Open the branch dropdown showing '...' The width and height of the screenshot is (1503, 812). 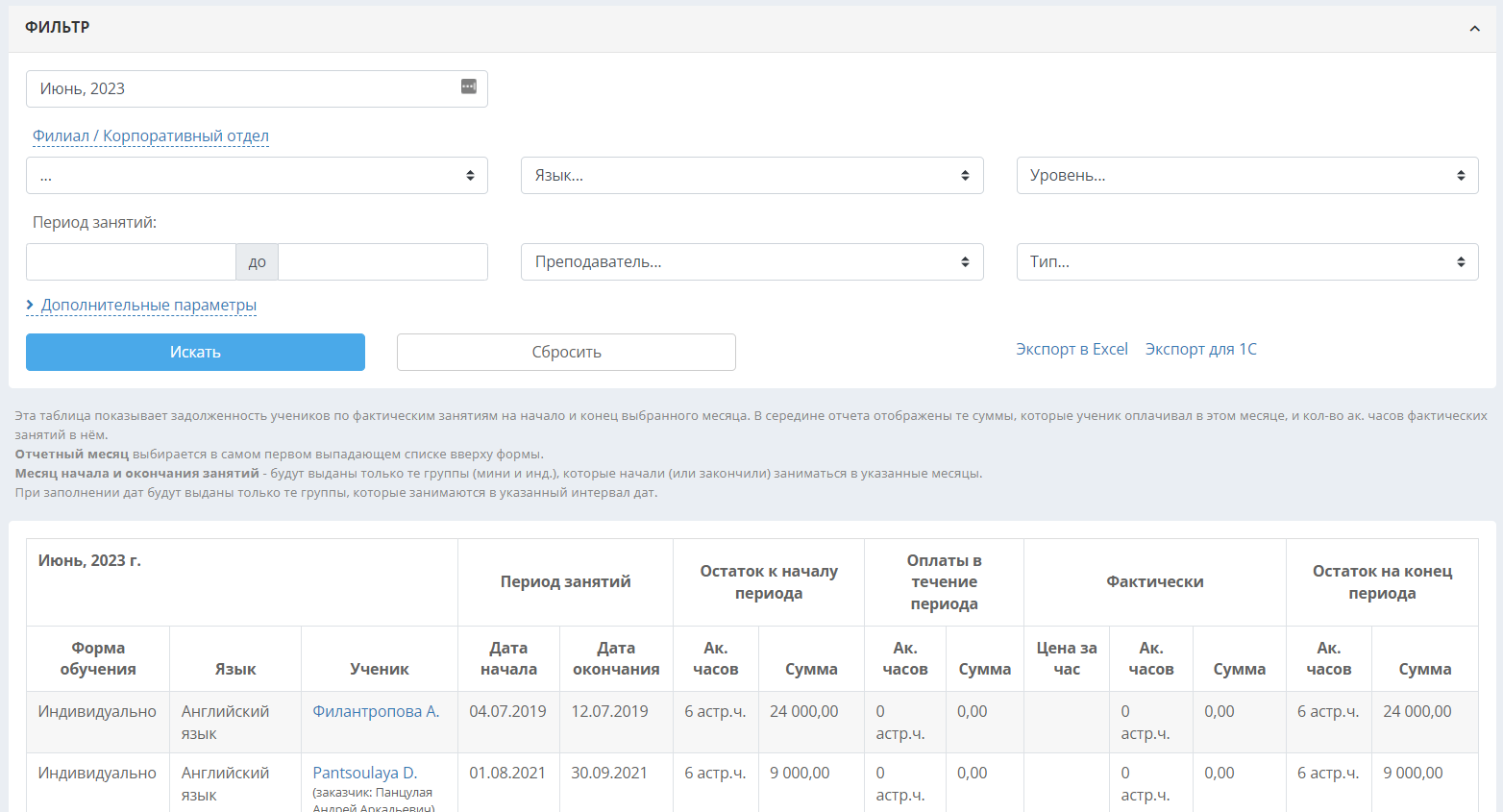click(x=257, y=175)
